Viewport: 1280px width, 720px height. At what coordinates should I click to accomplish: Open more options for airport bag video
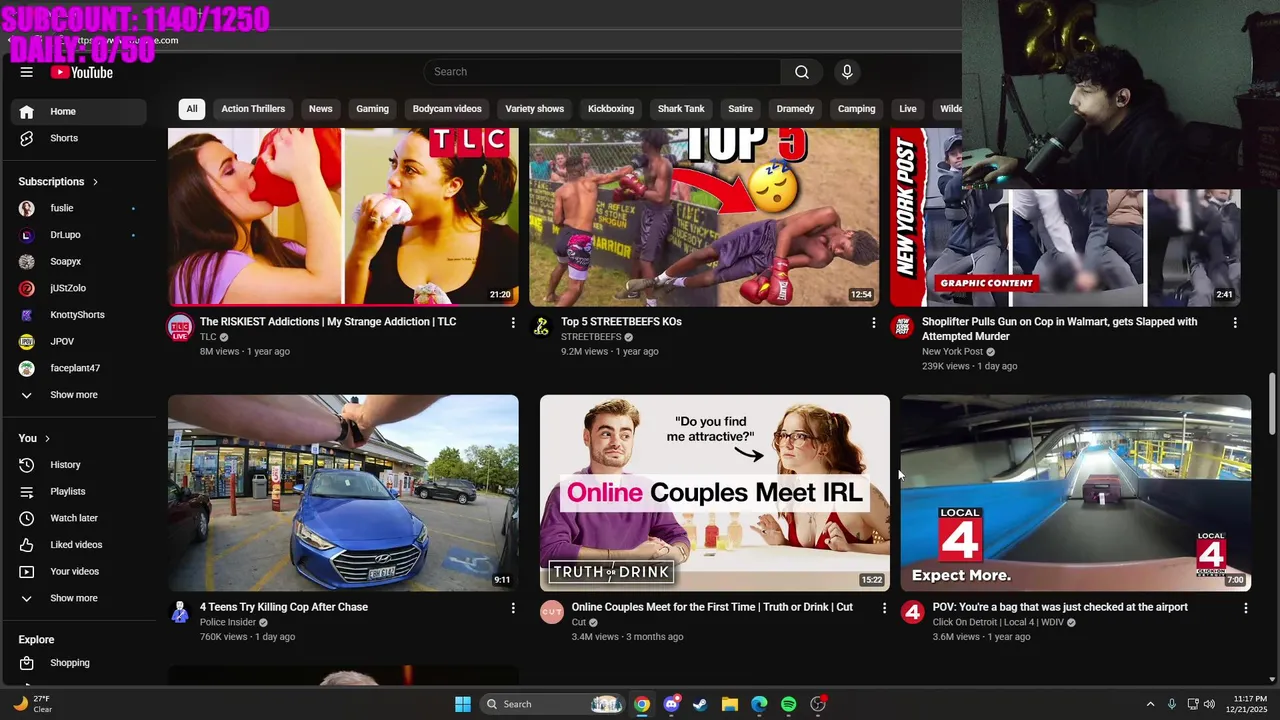pos(1245,608)
